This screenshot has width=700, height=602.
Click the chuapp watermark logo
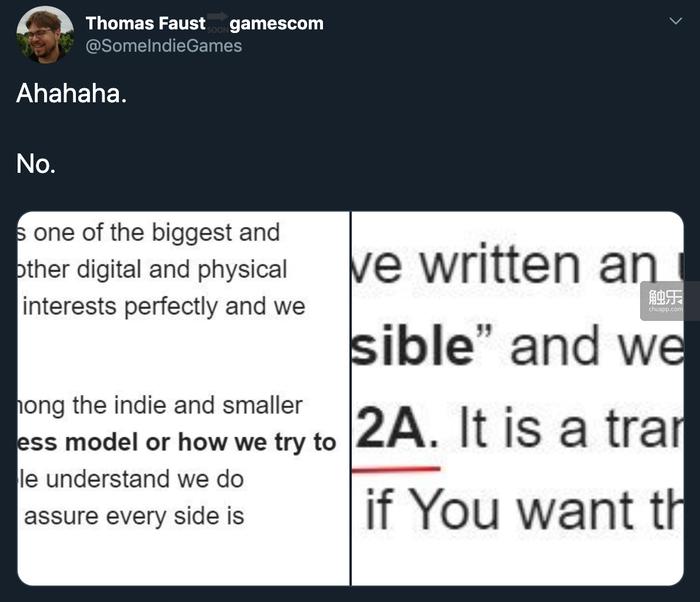pyautogui.click(x=664, y=299)
